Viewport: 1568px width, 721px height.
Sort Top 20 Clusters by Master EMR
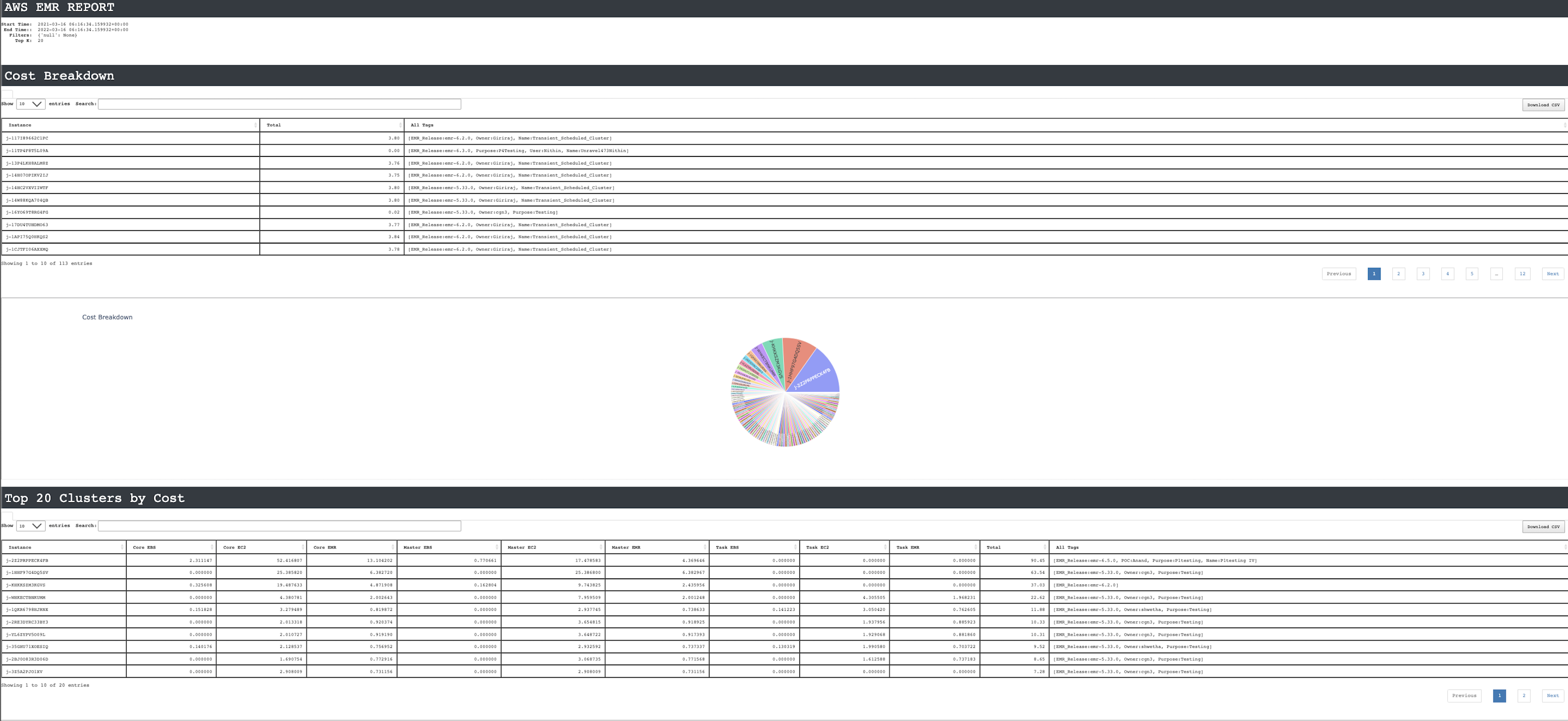tap(657, 548)
